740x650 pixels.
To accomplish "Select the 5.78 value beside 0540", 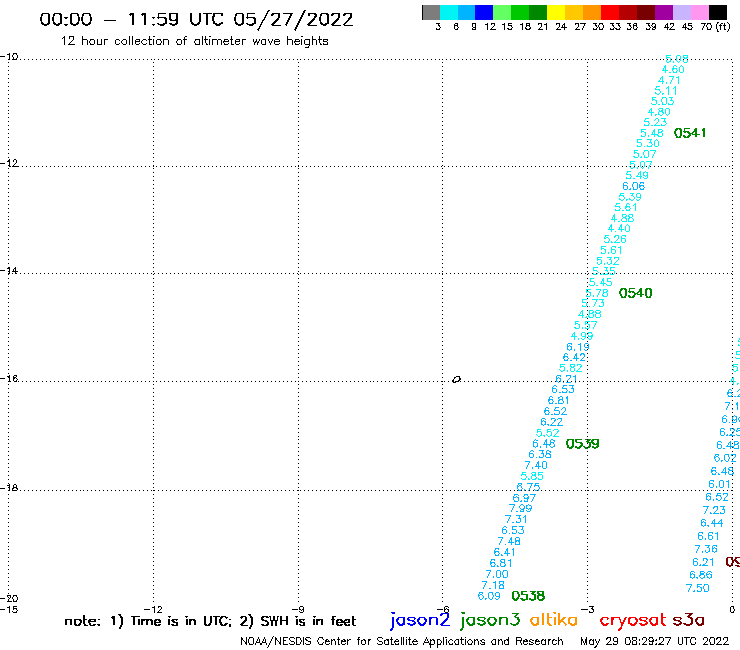I will 597,293.
